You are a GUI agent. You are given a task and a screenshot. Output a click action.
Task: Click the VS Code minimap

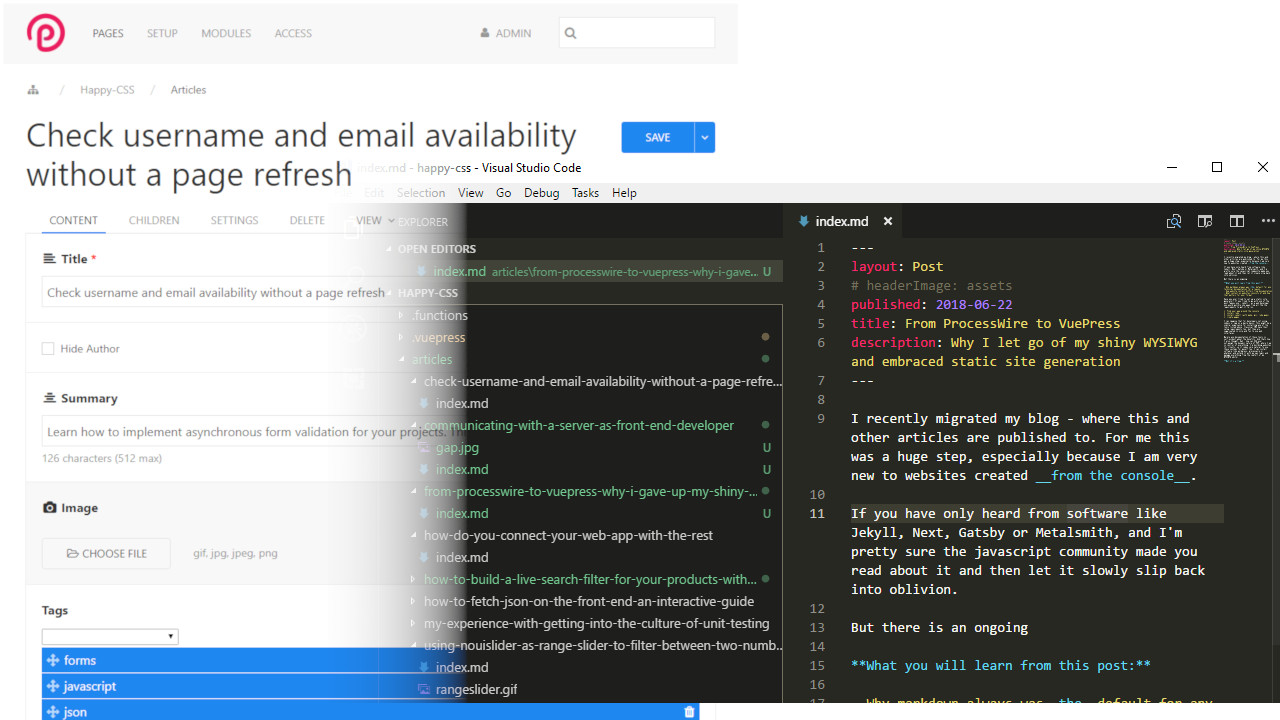1249,300
